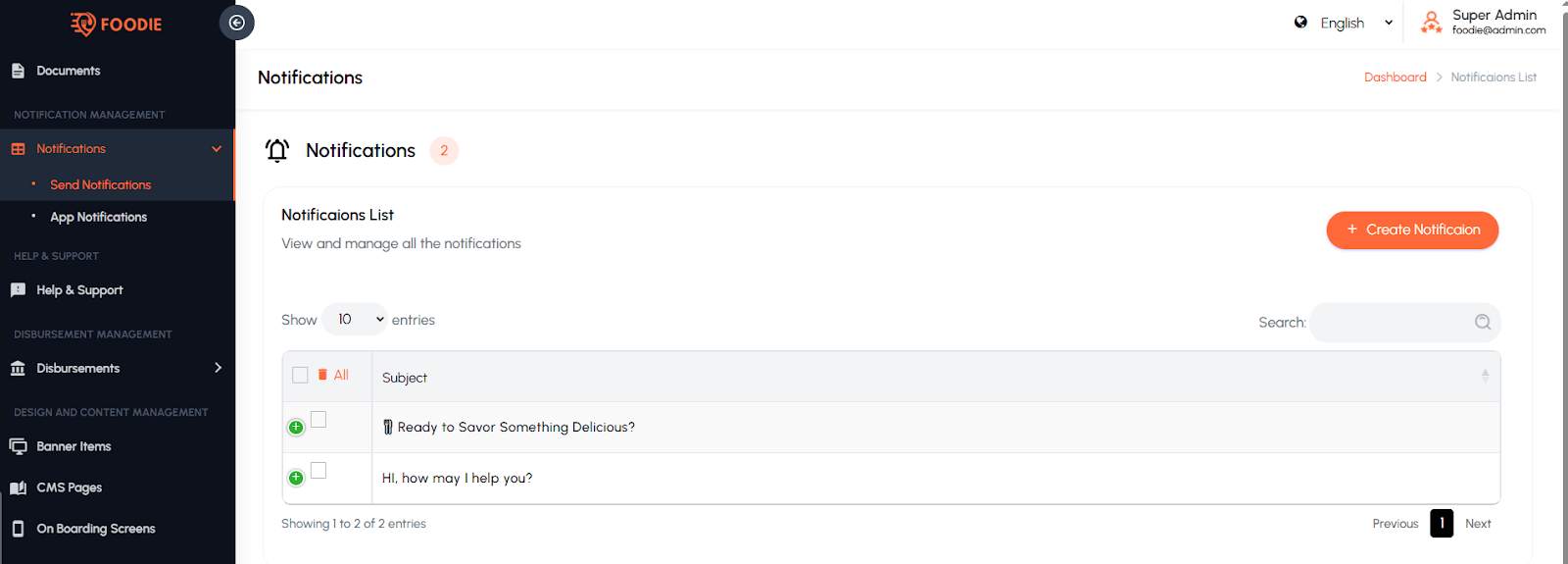Click the Super Admin profile icon
1568x564 pixels.
coord(1431,23)
